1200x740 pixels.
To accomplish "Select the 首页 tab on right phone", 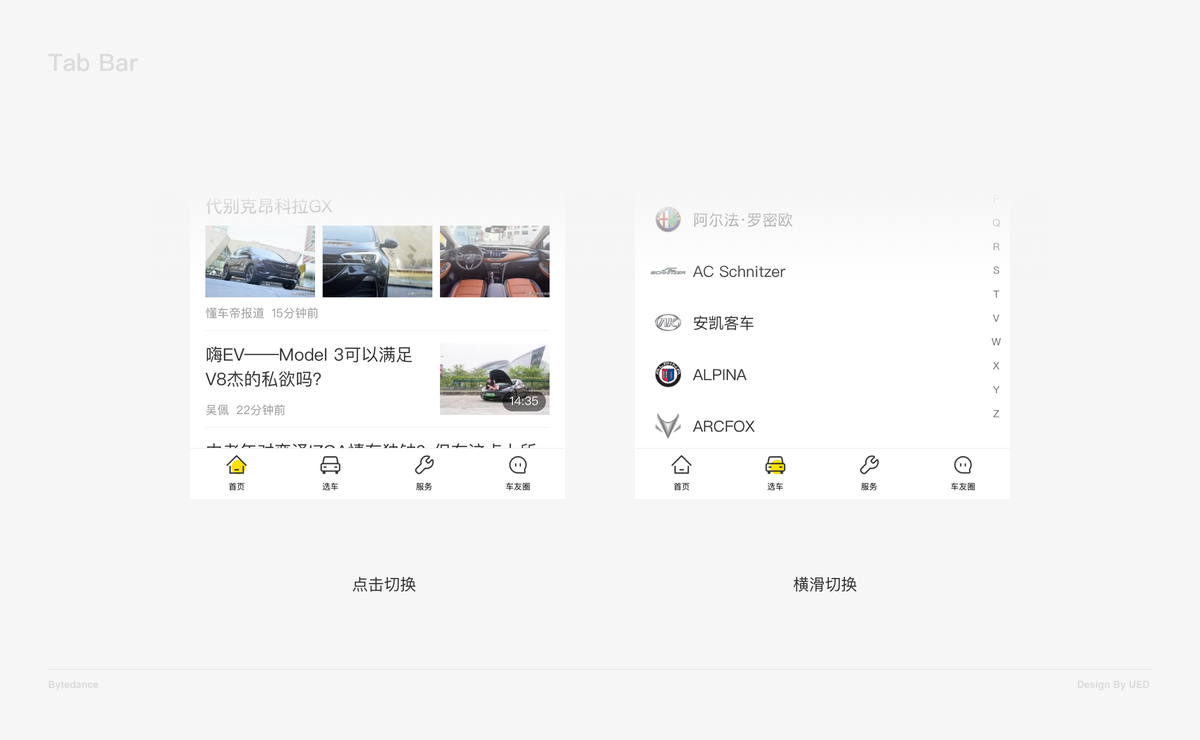I will coord(682,465).
